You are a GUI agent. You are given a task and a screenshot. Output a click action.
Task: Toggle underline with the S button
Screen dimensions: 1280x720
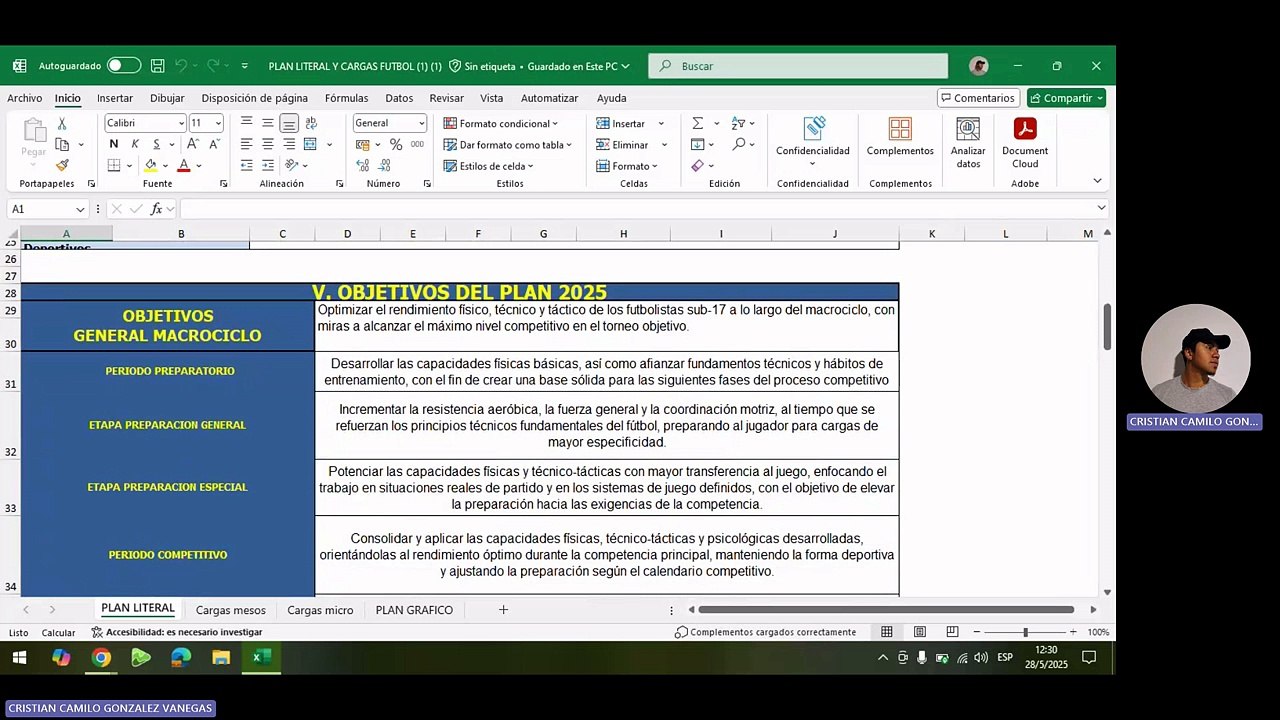point(155,144)
